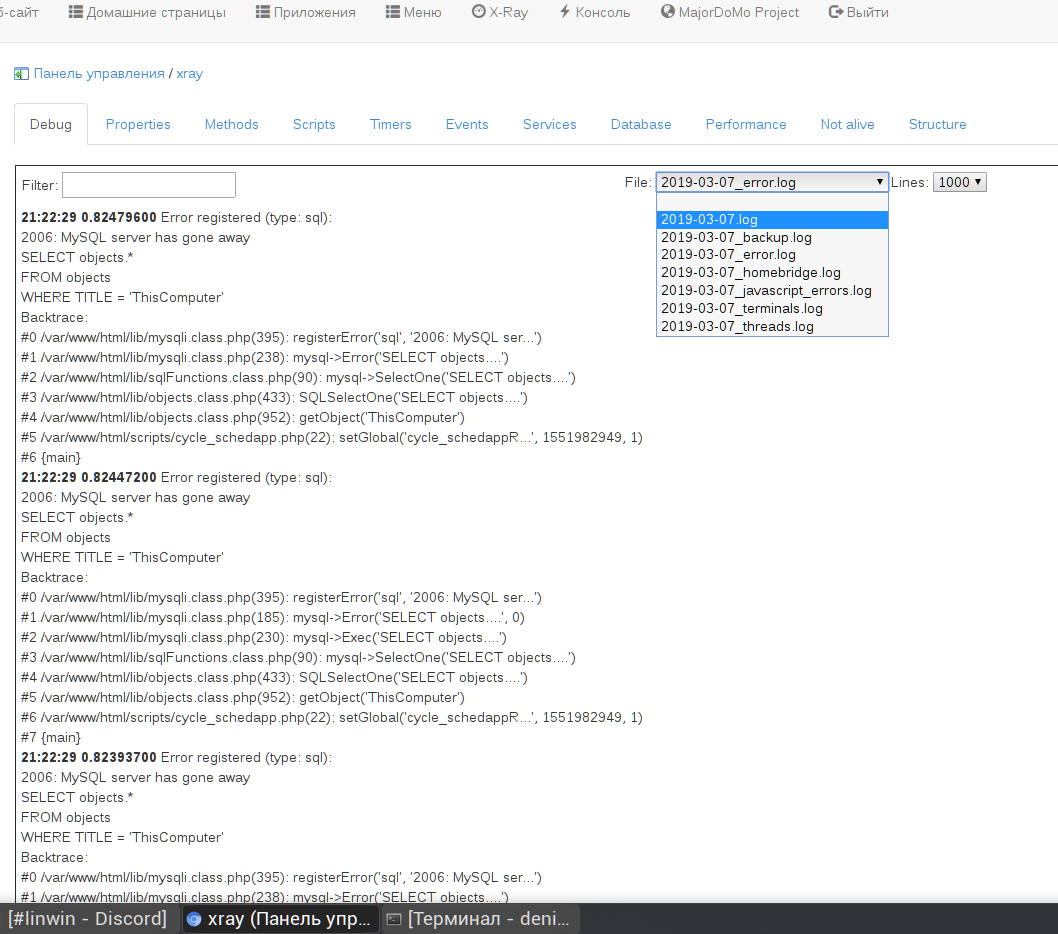Open the File log selection dropdown

pos(771,182)
